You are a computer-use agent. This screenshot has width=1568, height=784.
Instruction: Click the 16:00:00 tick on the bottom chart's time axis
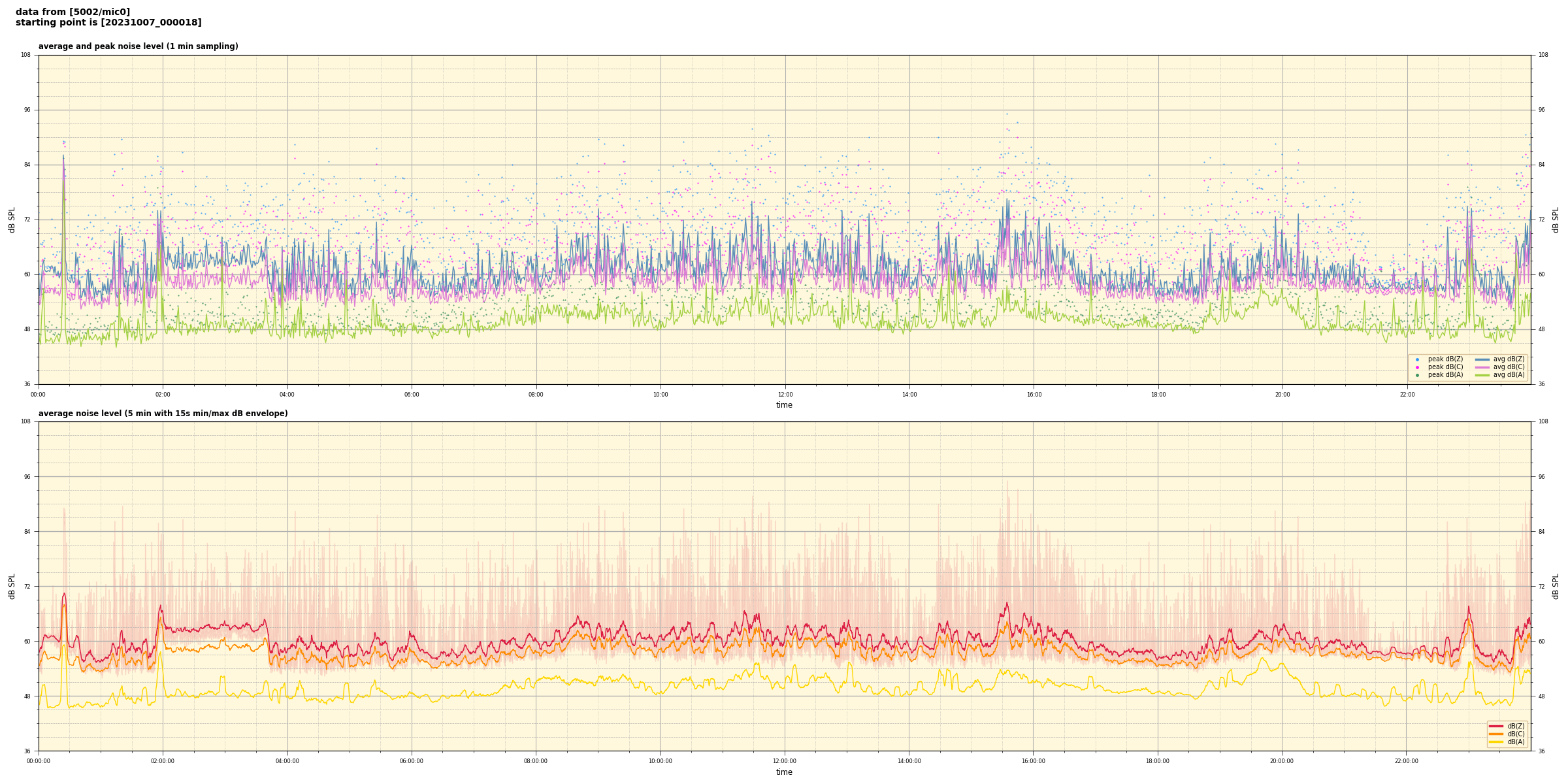click(1033, 761)
